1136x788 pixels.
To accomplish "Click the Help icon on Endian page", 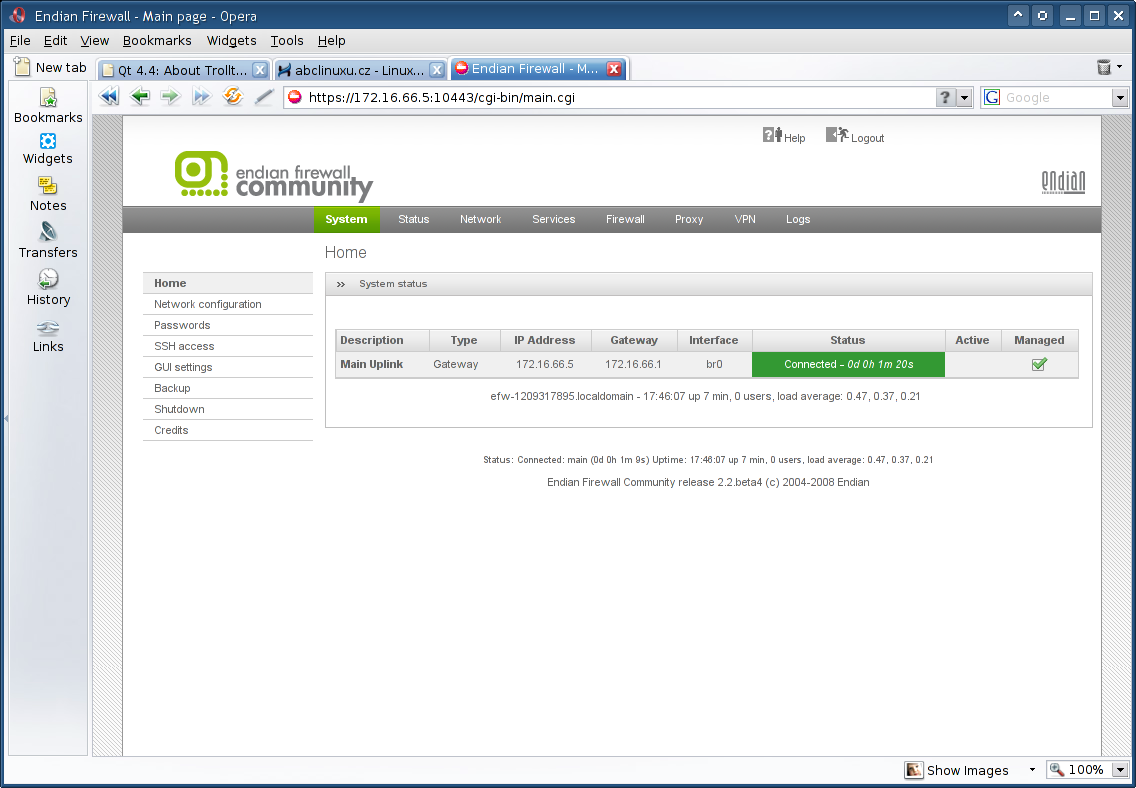I will (x=772, y=135).
